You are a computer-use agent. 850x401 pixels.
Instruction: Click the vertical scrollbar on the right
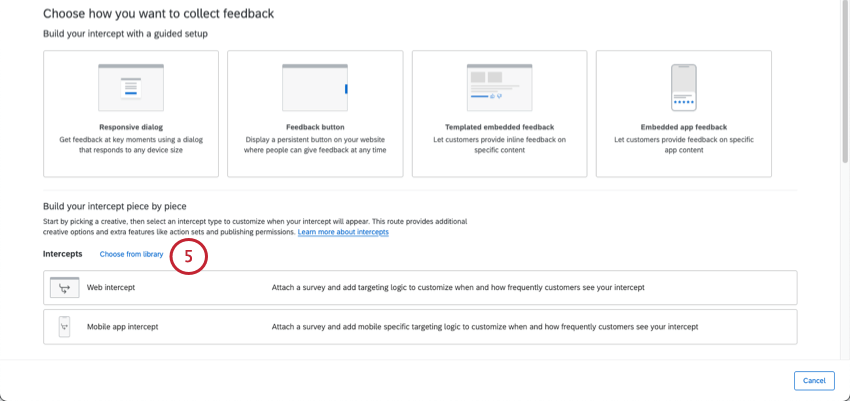(846, 81)
